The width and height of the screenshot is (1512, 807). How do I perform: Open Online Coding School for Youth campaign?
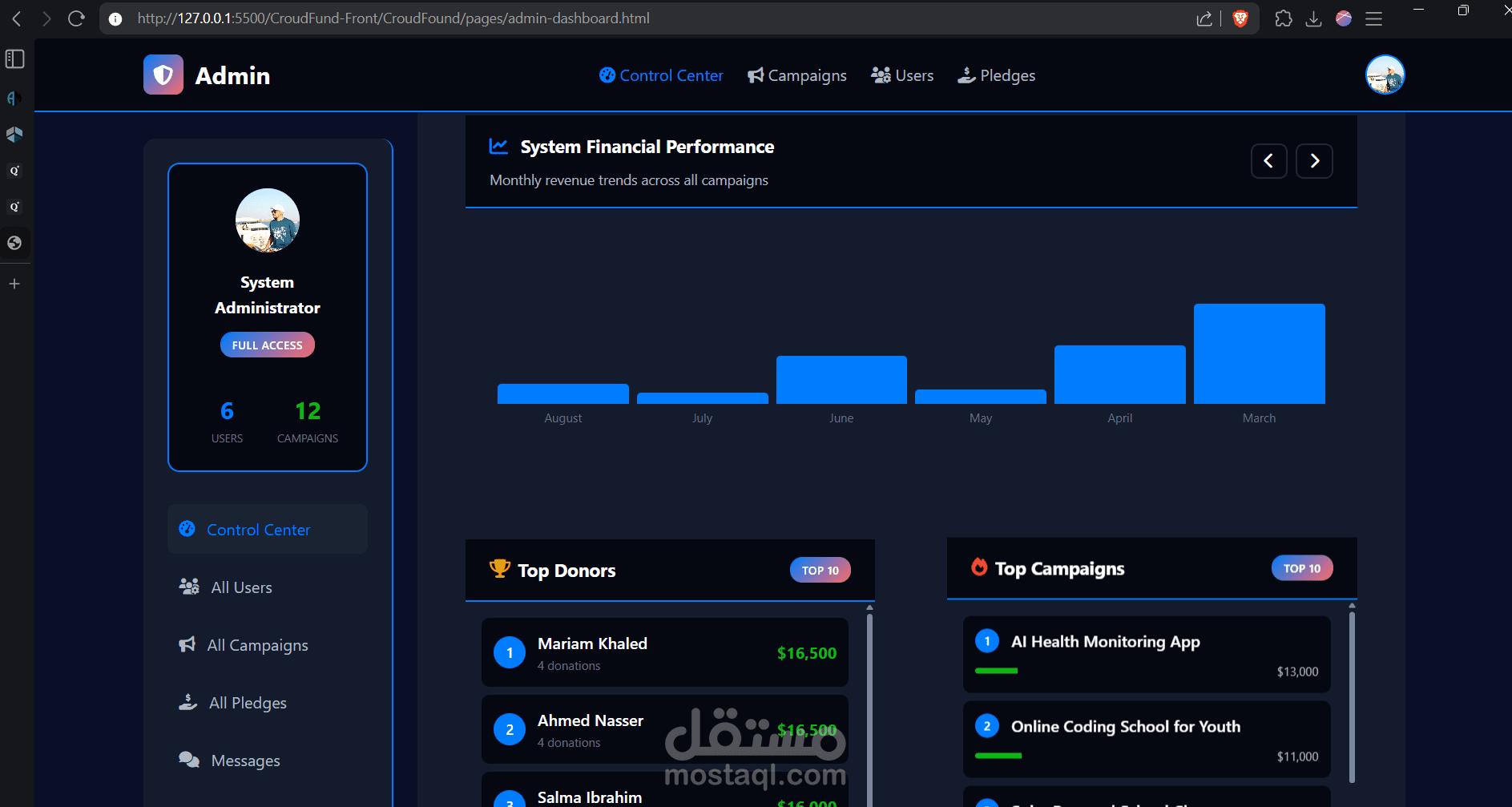pyautogui.click(x=1147, y=739)
